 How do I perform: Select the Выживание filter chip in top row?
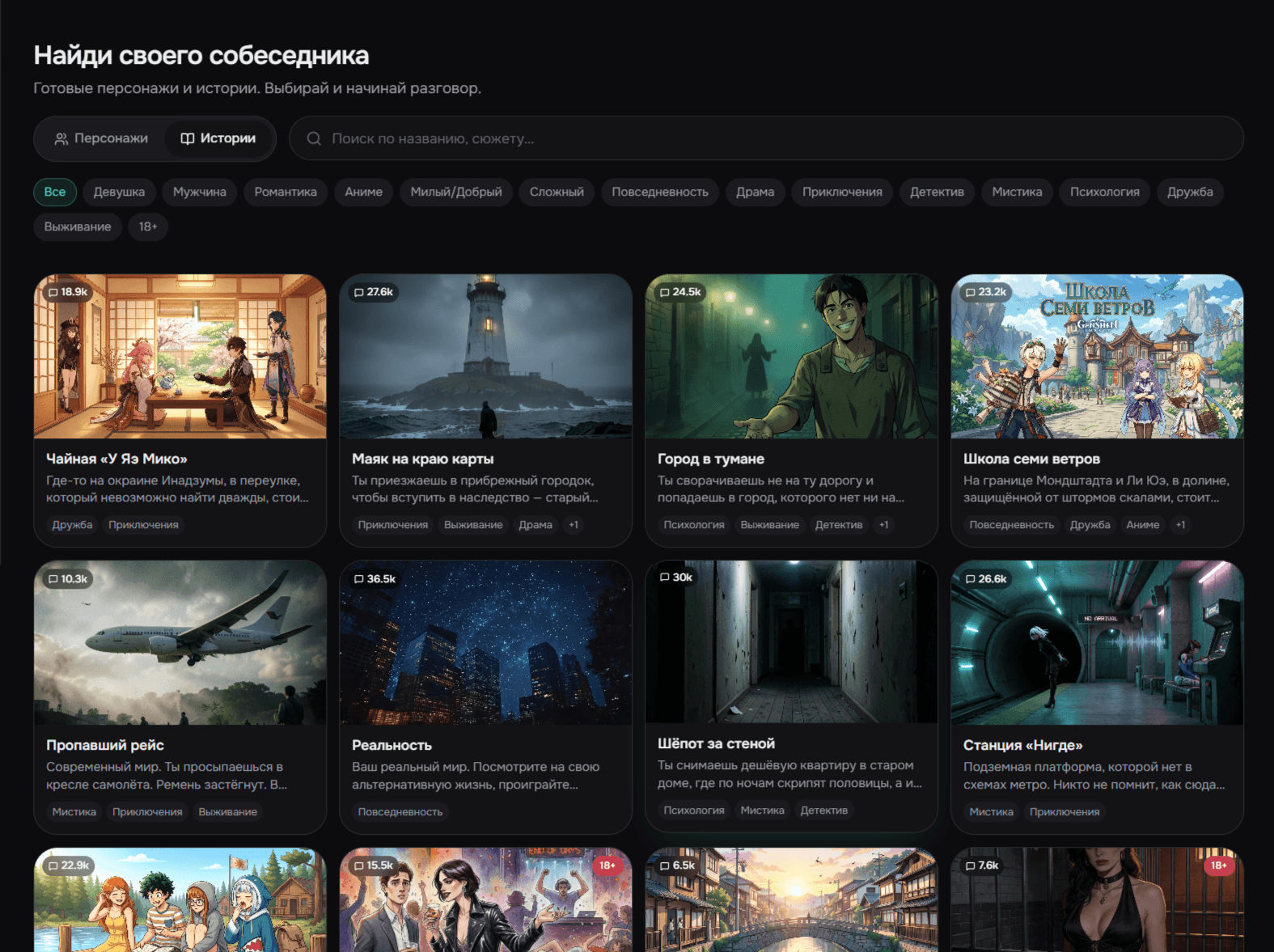(78, 226)
